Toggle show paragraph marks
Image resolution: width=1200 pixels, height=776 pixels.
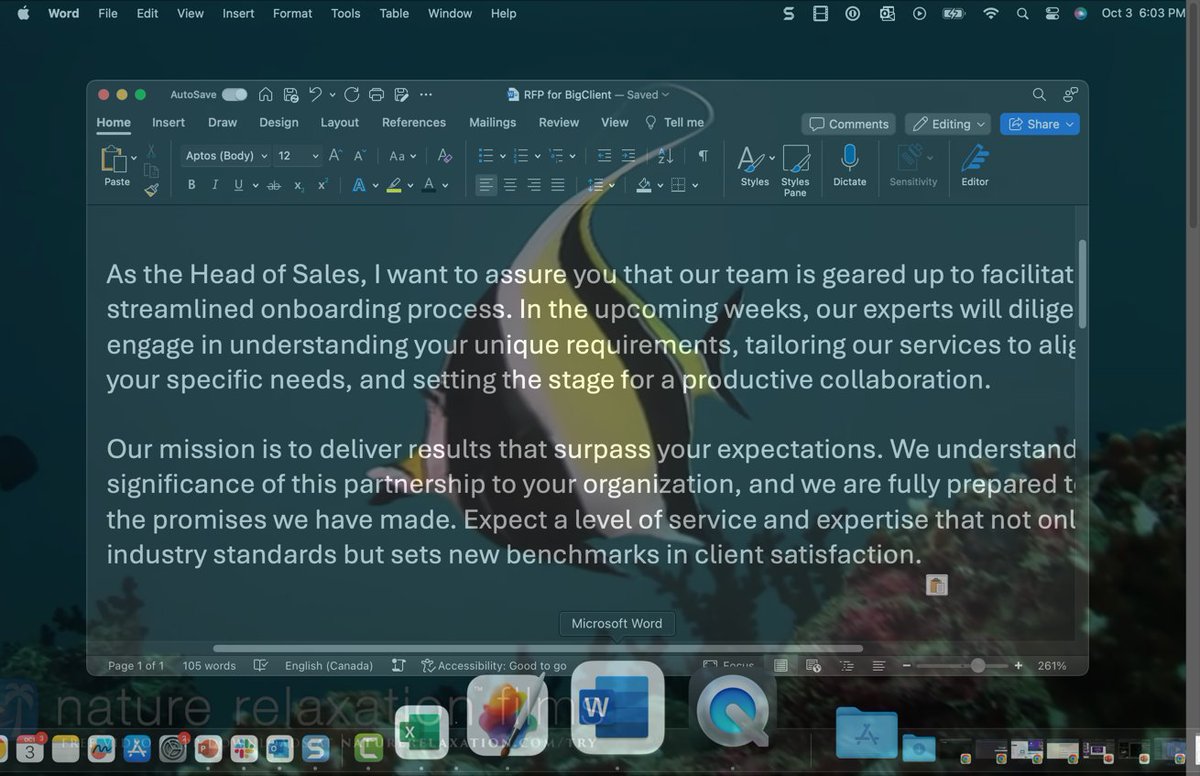pyautogui.click(x=703, y=156)
